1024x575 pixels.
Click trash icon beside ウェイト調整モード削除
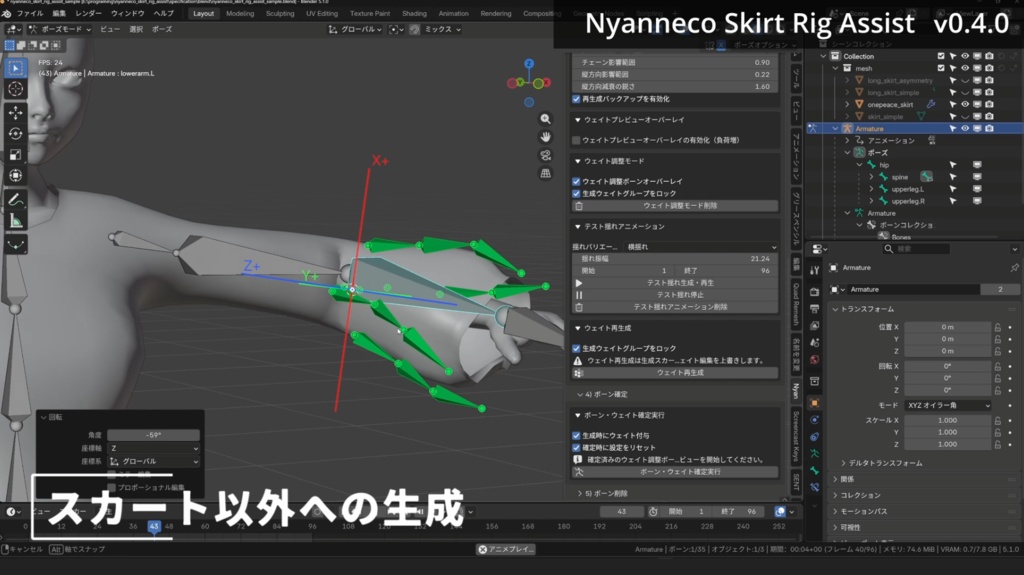tap(579, 206)
